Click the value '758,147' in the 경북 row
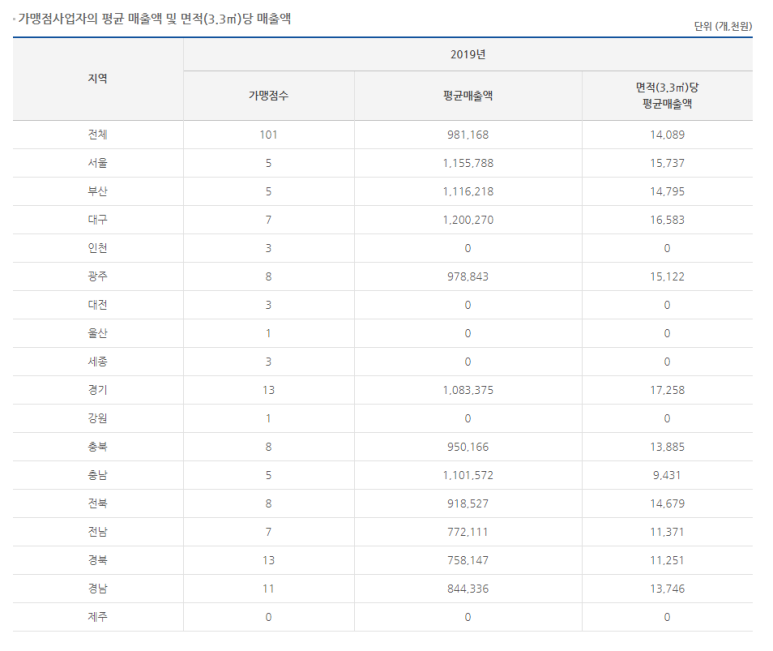This screenshot has height=651, width=773. 467,560
